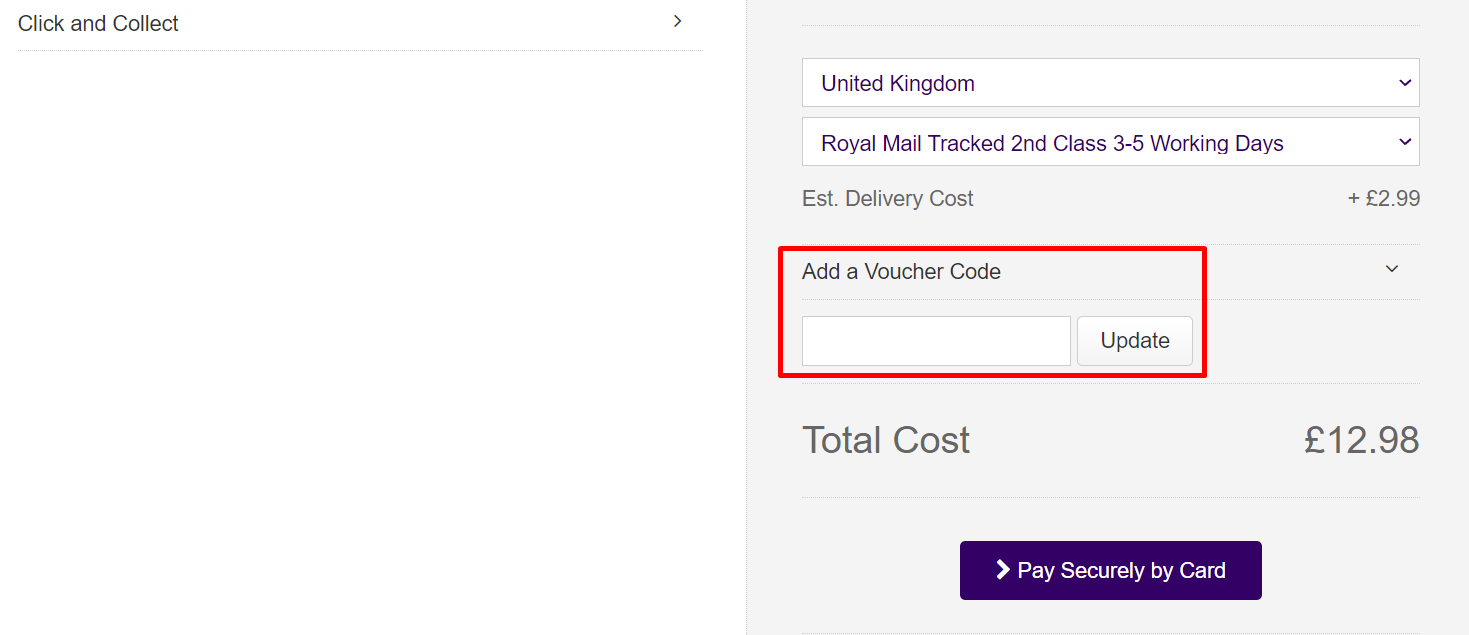Click the chevron on the delivery method selector
The height and width of the screenshot is (635, 1469).
pyautogui.click(x=1406, y=141)
